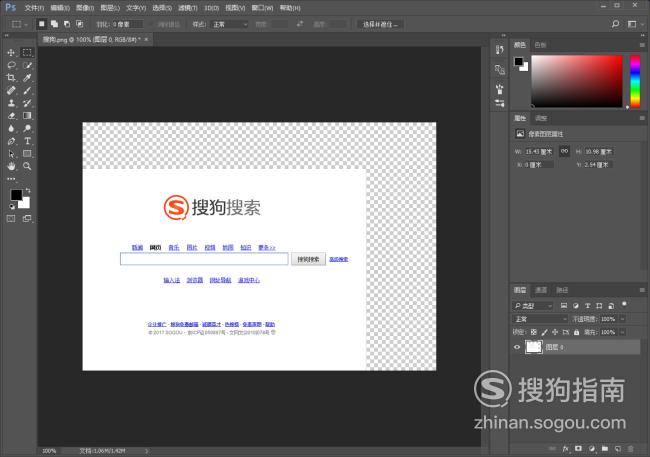Screen dimensions: 650x457
Task: Add a layer mask
Action: tap(578, 449)
